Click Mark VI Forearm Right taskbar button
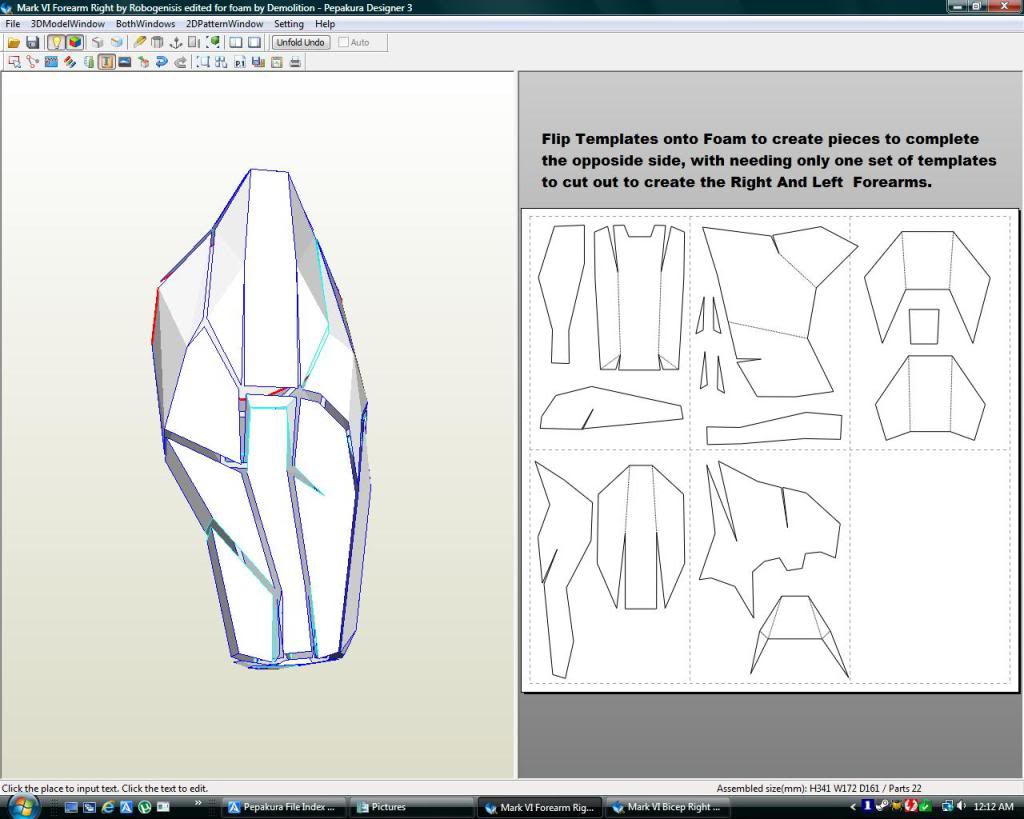The height and width of the screenshot is (819, 1024). [539, 807]
